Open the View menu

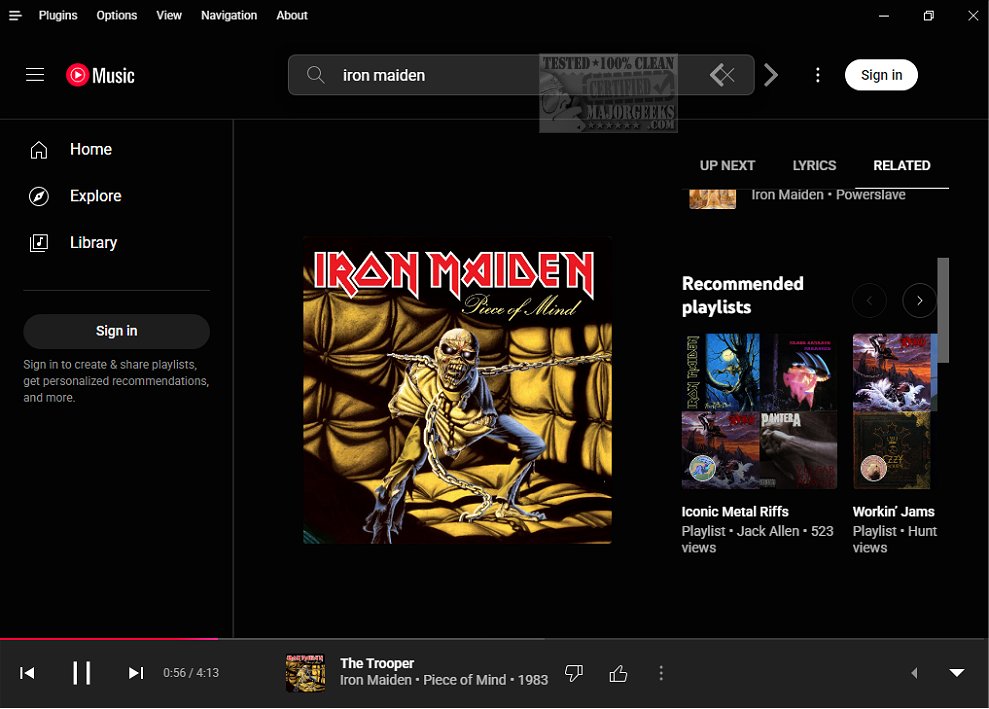click(x=169, y=15)
